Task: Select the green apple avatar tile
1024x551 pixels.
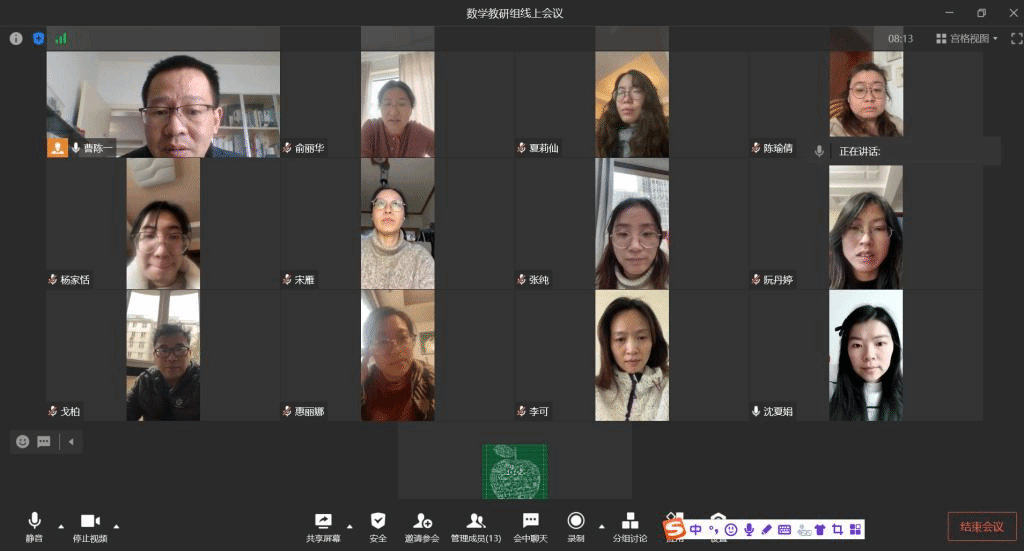Action: 515,471
